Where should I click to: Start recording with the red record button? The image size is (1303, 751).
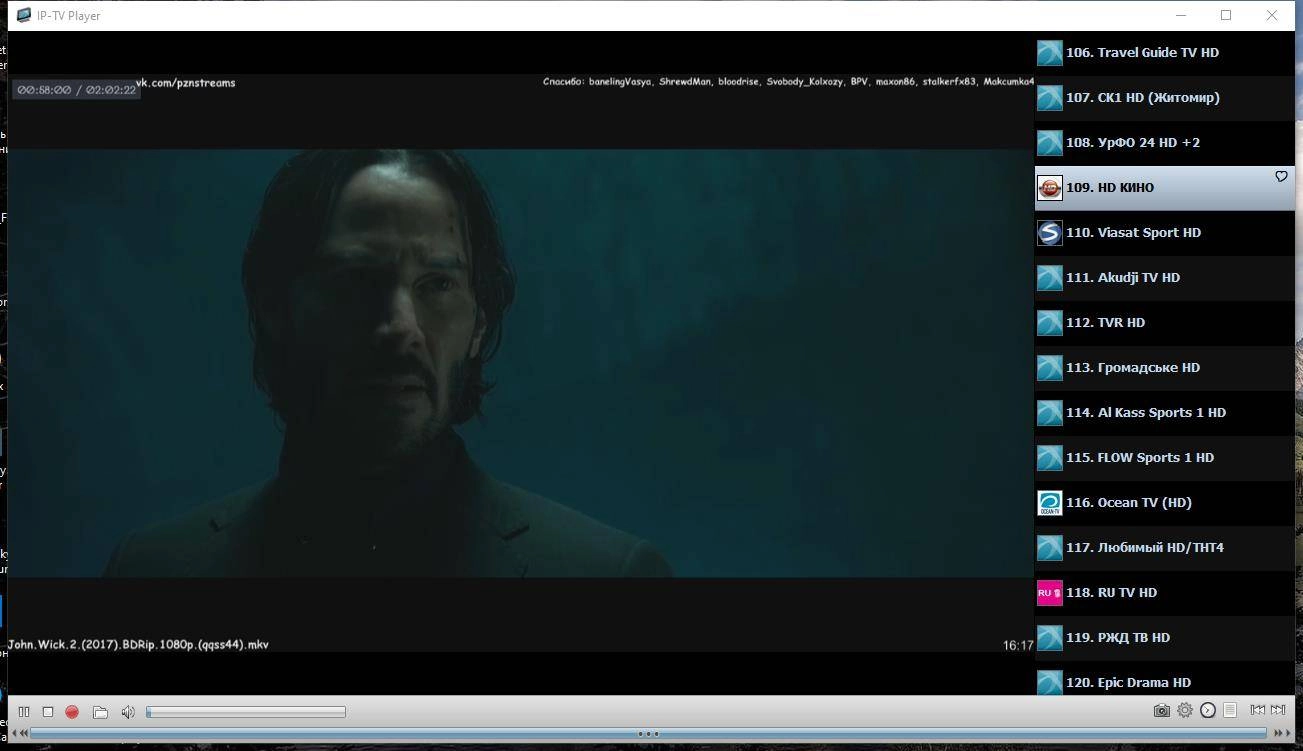72,711
